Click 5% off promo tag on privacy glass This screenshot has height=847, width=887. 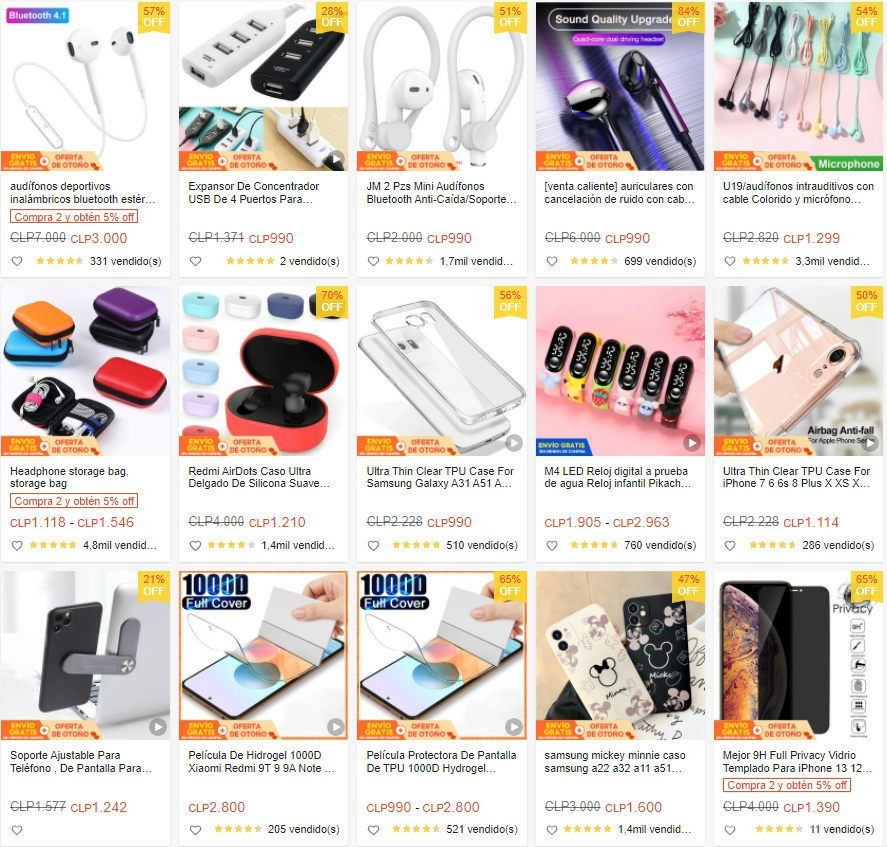point(787,785)
